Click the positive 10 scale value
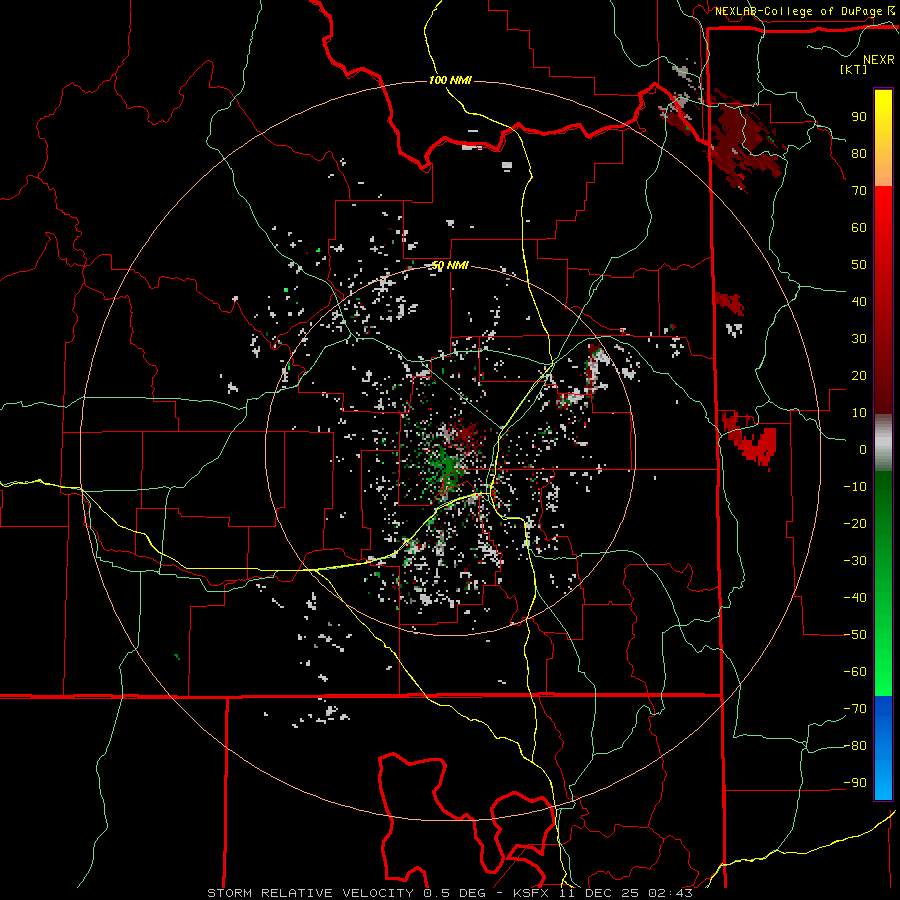Viewport: 900px width, 900px height. [x=859, y=413]
